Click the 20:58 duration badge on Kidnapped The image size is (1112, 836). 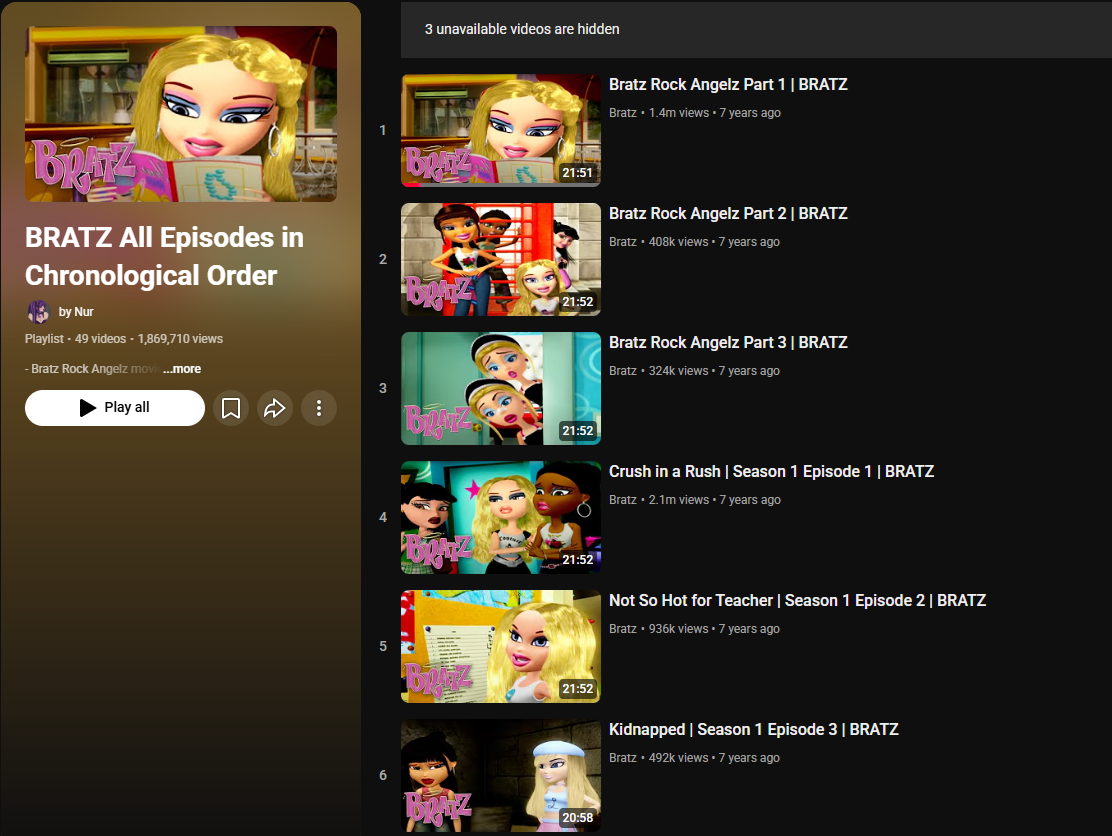pos(577,818)
